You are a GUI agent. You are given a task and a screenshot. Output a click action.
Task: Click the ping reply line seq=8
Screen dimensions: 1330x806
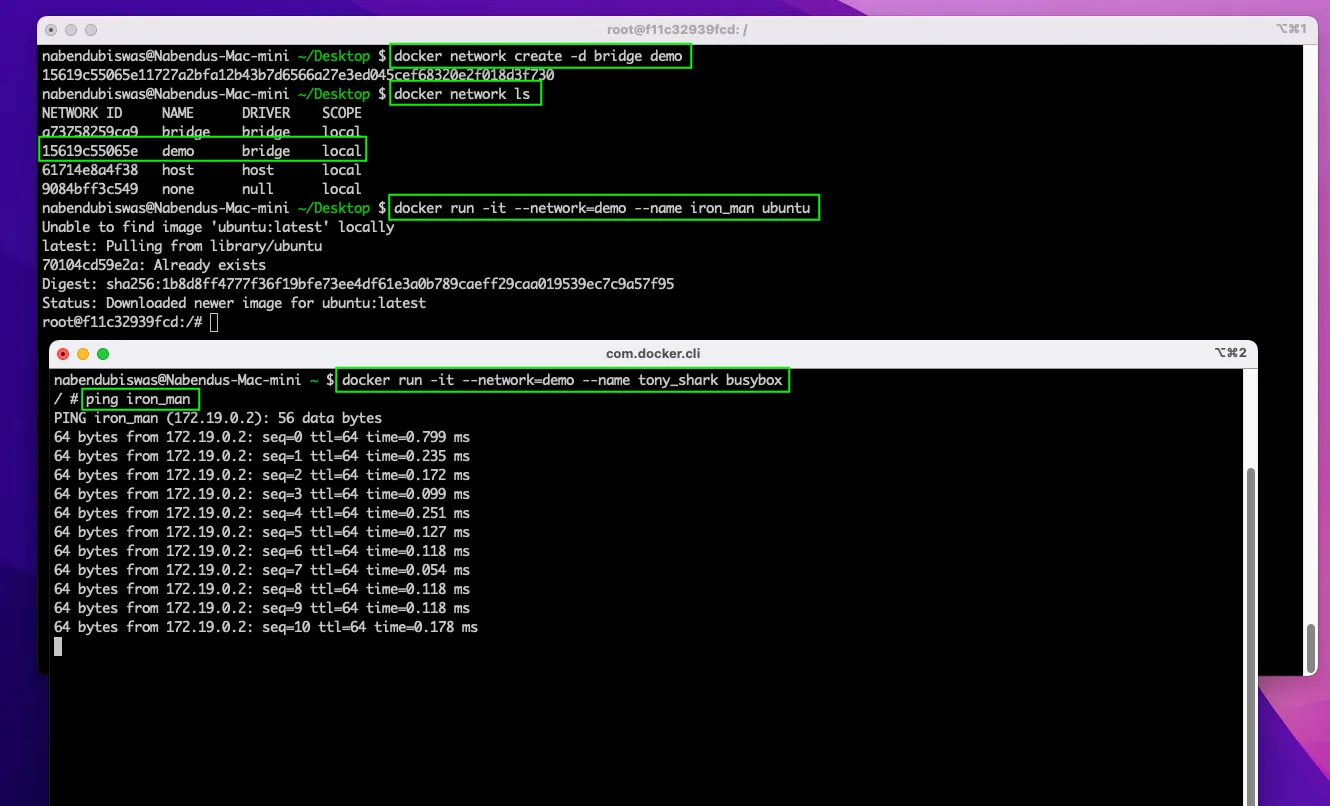pos(262,589)
